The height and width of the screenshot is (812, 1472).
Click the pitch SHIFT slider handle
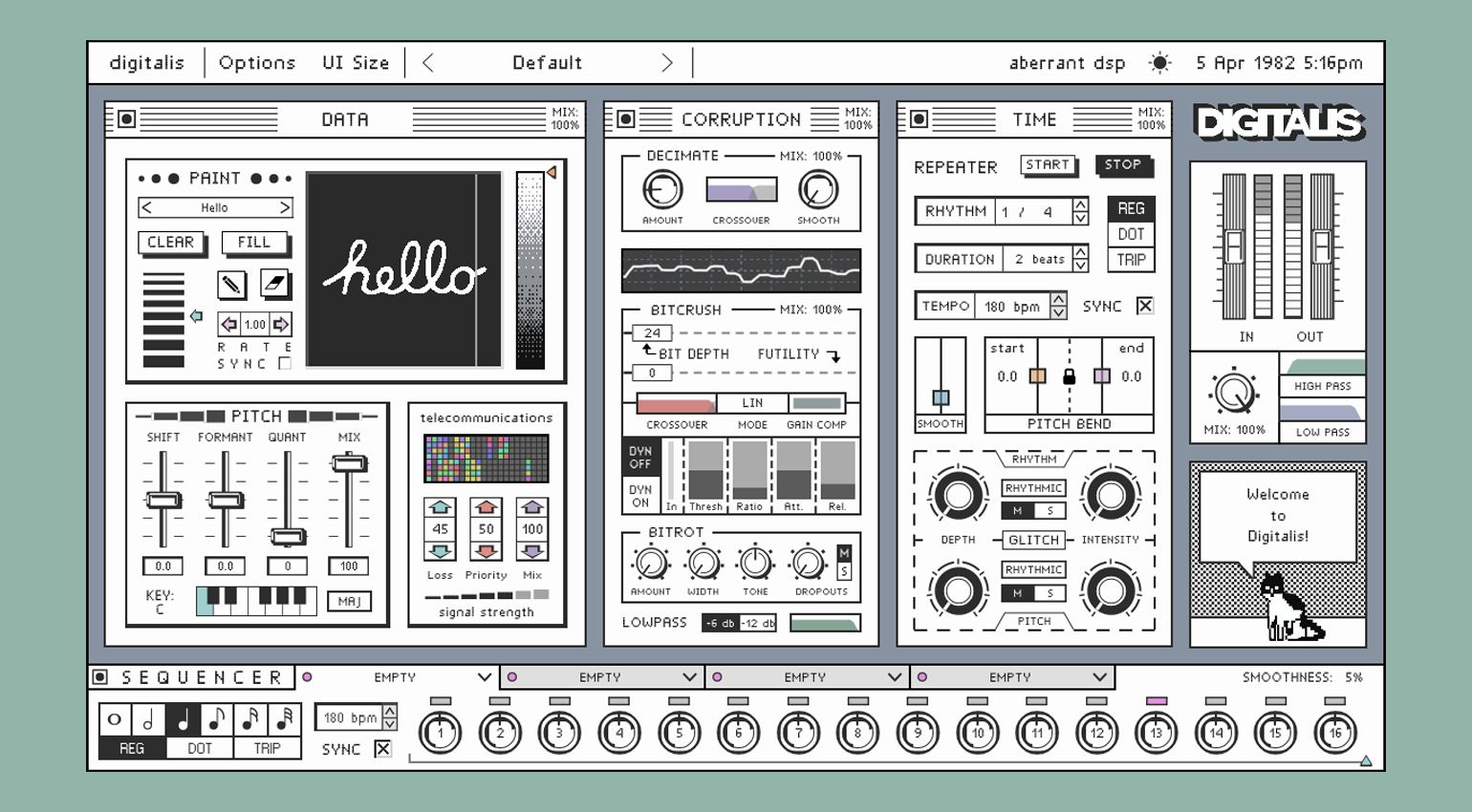click(163, 500)
